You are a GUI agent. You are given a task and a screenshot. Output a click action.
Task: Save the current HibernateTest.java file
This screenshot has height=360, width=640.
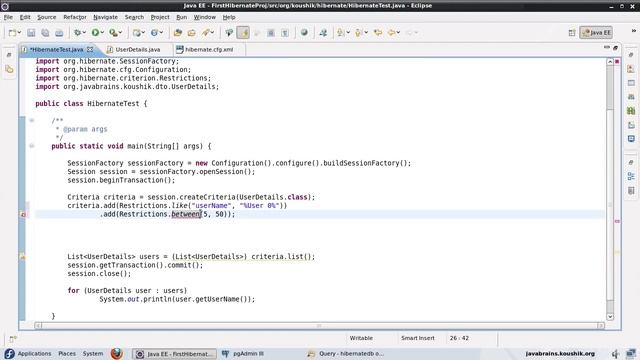[x=31, y=33]
